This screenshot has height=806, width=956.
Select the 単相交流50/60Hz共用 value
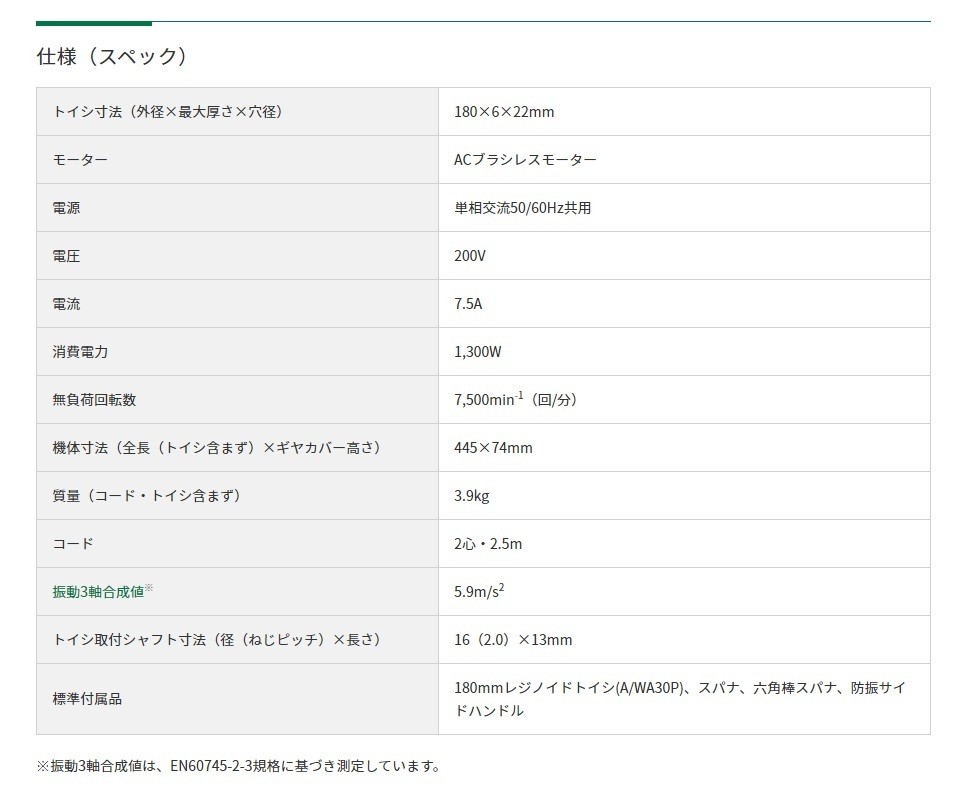[523, 208]
